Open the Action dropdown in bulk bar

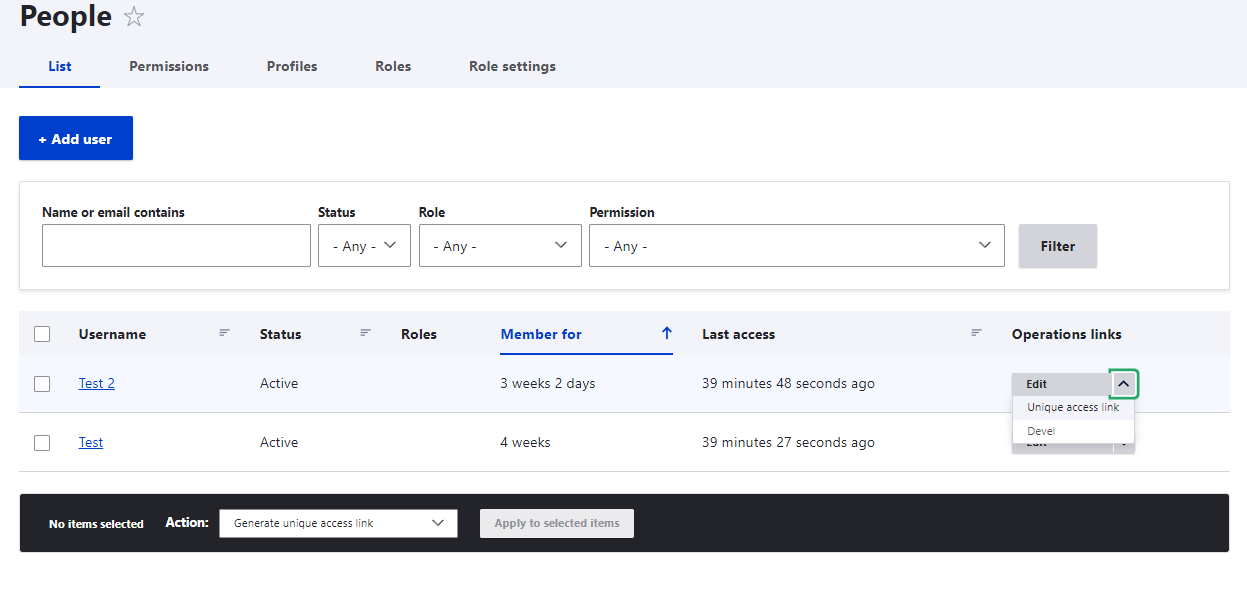338,523
